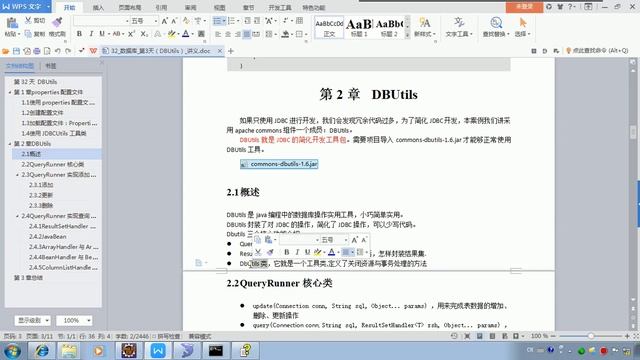Image resolution: width=640 pixels, height=360 pixels.
Task: Select the 标题 2 heading style
Action: pyautogui.click(x=389, y=28)
